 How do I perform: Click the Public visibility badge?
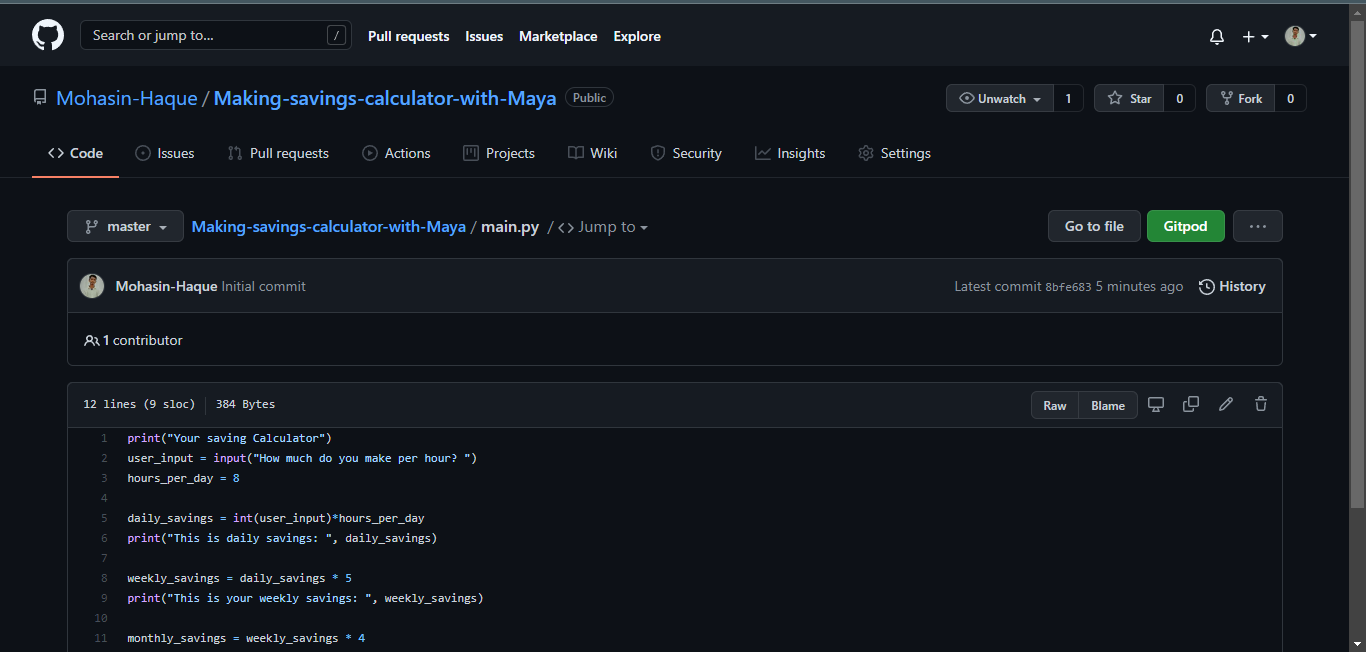click(x=589, y=97)
